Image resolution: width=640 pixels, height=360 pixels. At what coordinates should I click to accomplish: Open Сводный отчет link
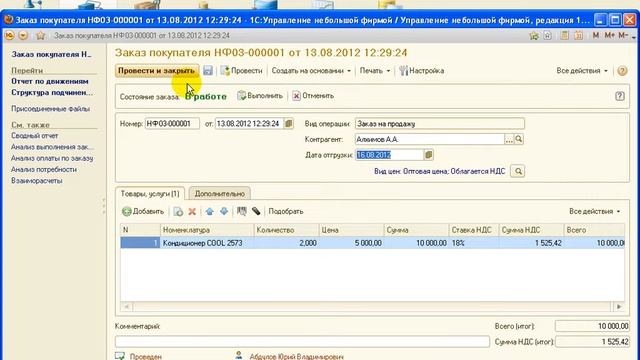point(35,136)
